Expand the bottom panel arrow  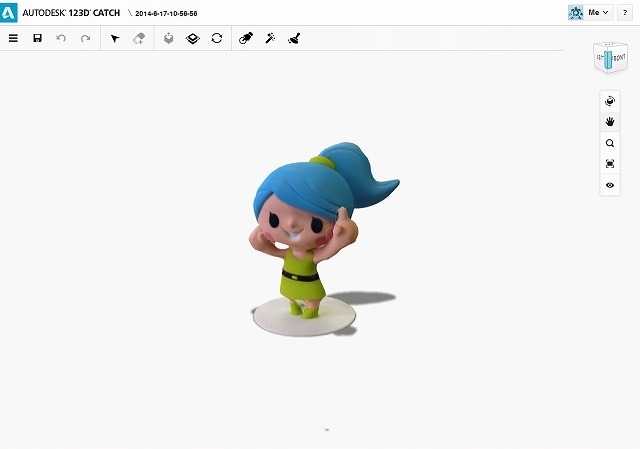coord(327,429)
